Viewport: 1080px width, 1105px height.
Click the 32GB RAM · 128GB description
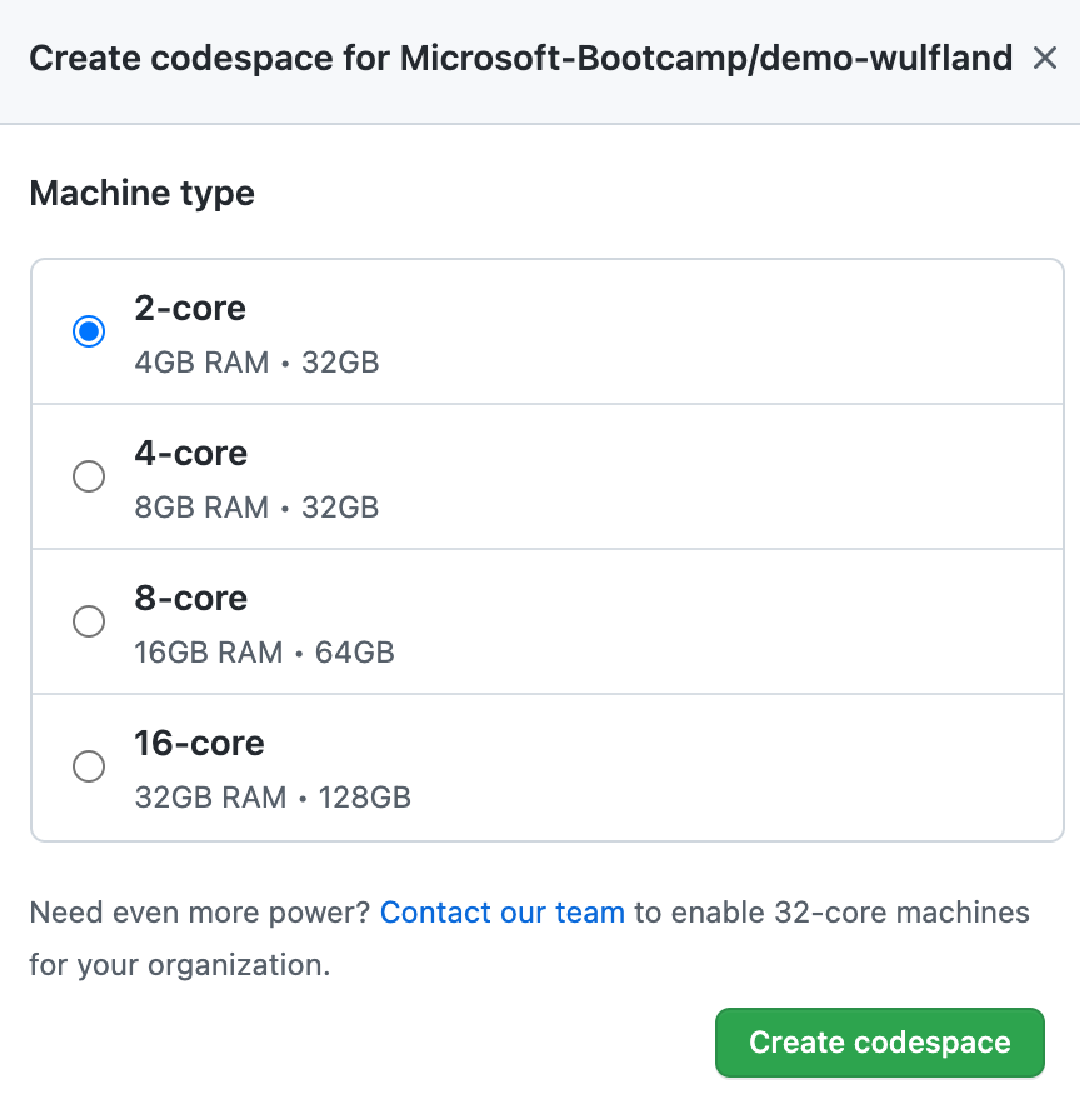(273, 798)
